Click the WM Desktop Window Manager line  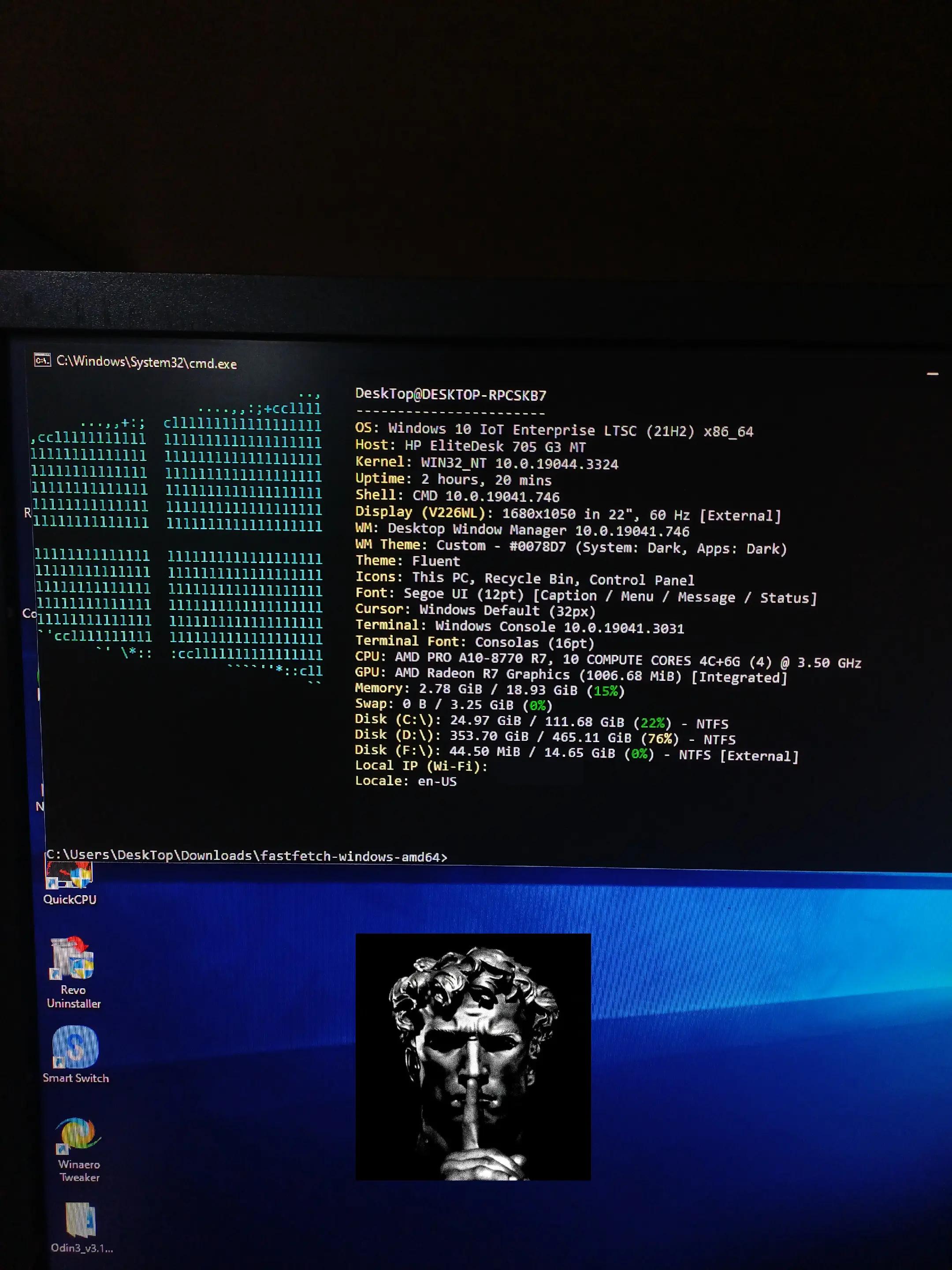[x=522, y=530]
